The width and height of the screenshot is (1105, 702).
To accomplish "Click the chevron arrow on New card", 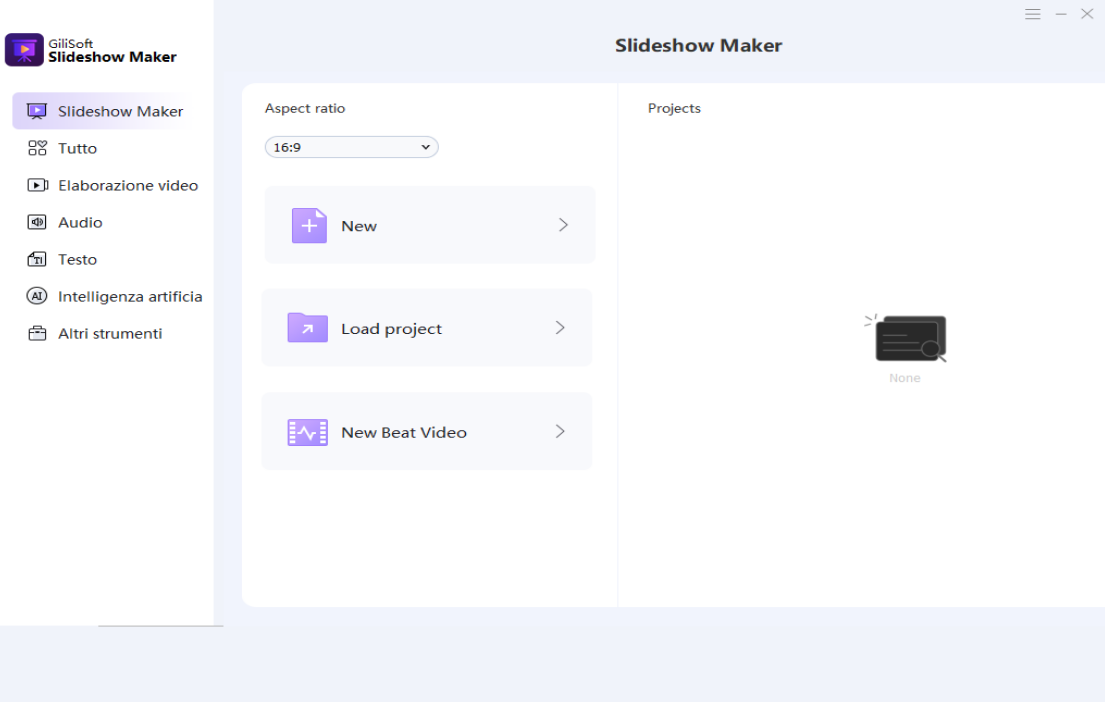I will point(563,225).
